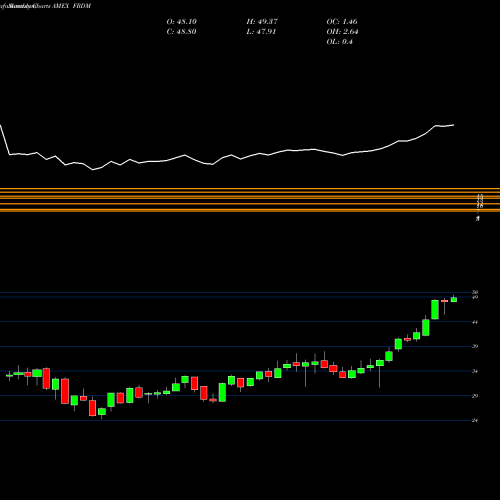Click the 44 price axis label
Screen dimensions: 500x500
(475, 322)
